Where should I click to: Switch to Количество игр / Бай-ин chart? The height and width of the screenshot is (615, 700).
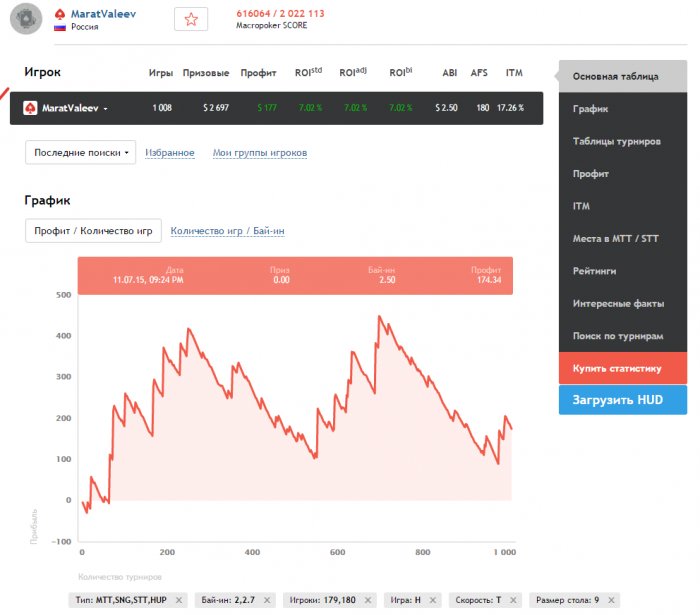[227, 231]
